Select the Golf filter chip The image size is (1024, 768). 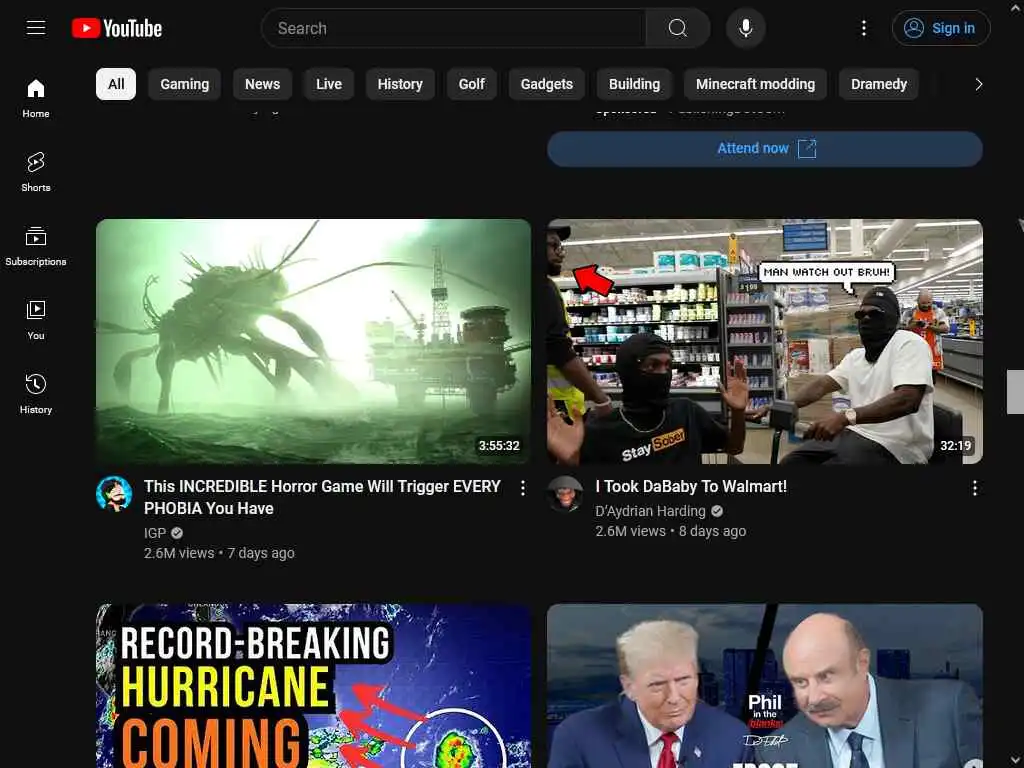pos(472,84)
